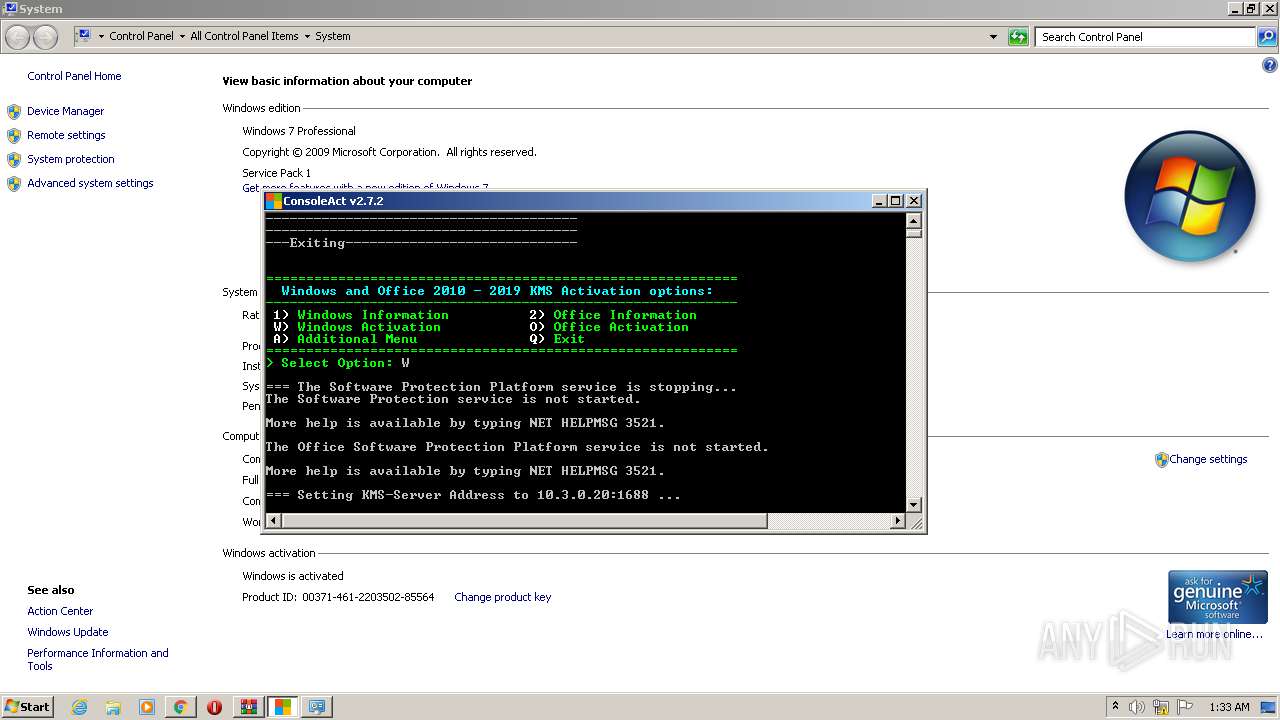1280x720 pixels.
Task: Open Control Panel Home link
Action: (74, 76)
